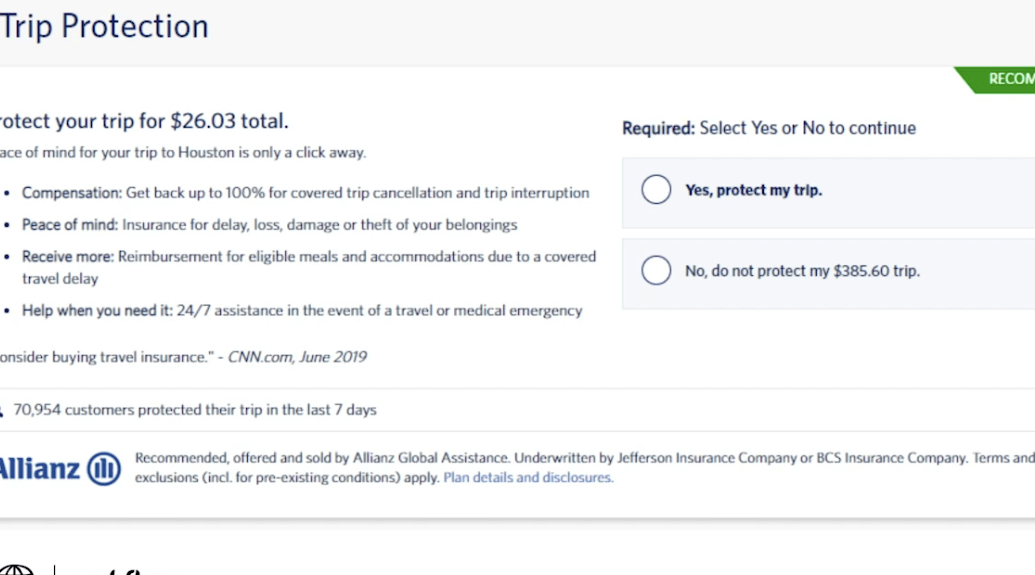This screenshot has height=575, width=1035.
Task: Click the Trip Protection page heading
Action: coord(104,26)
